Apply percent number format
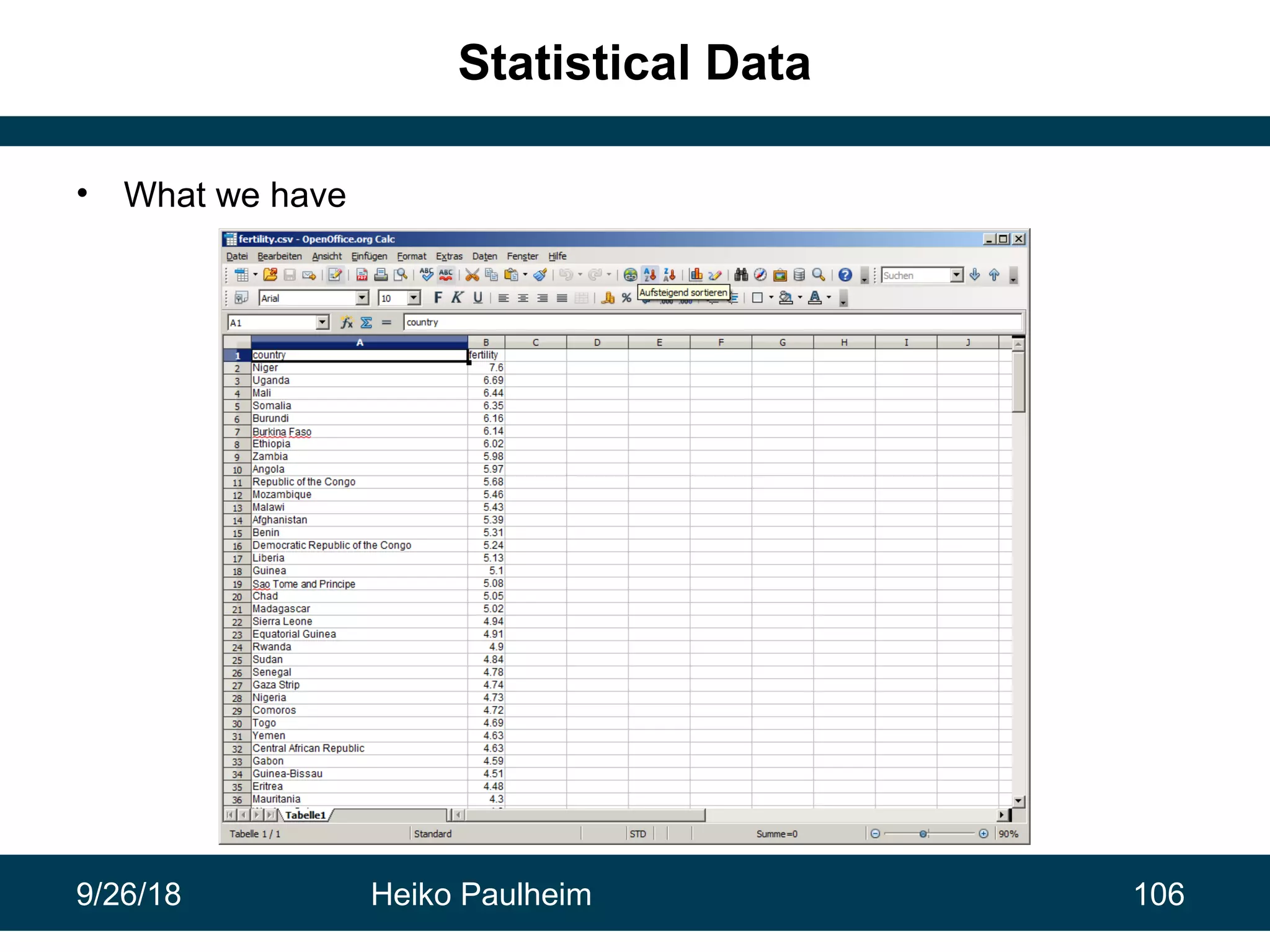This screenshot has width=1270, height=952. 626,298
